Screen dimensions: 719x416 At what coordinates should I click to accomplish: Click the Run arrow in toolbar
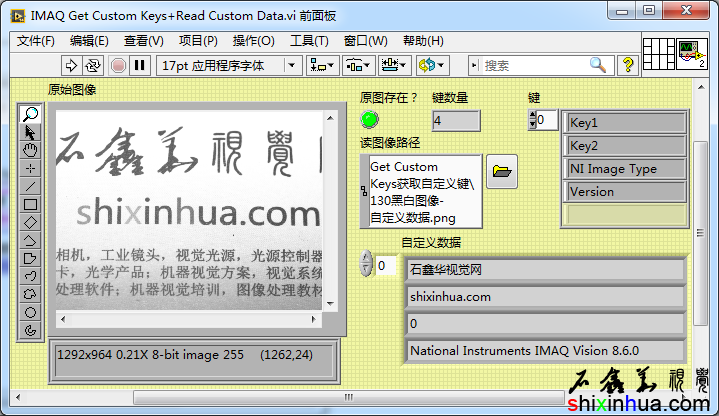(x=71, y=65)
